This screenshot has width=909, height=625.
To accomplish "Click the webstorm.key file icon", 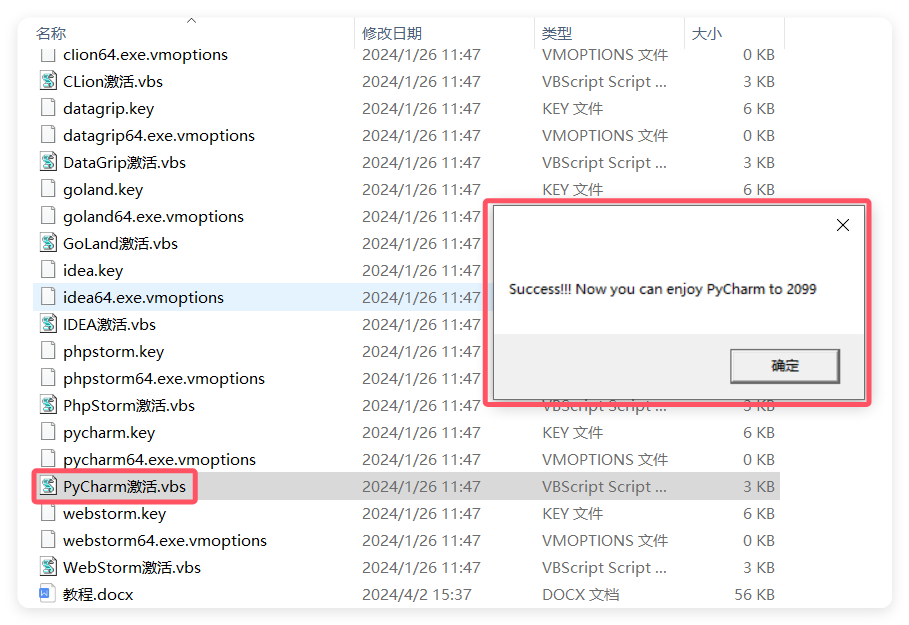I will [48, 513].
